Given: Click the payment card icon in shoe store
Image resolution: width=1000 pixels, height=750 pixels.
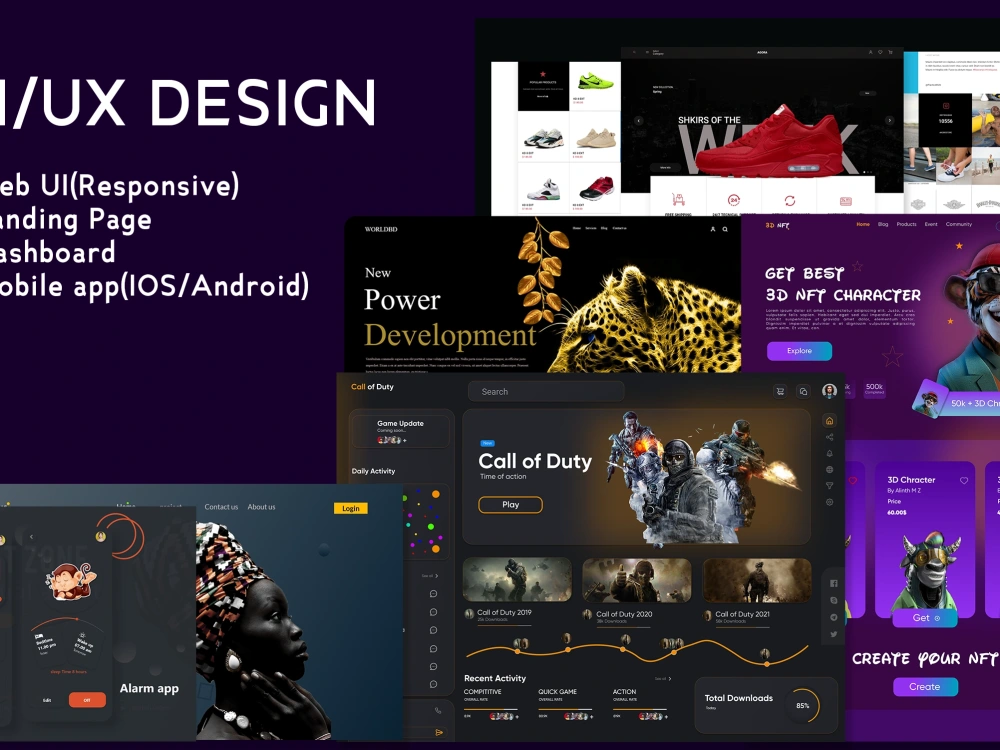Looking at the screenshot, I should [x=846, y=201].
